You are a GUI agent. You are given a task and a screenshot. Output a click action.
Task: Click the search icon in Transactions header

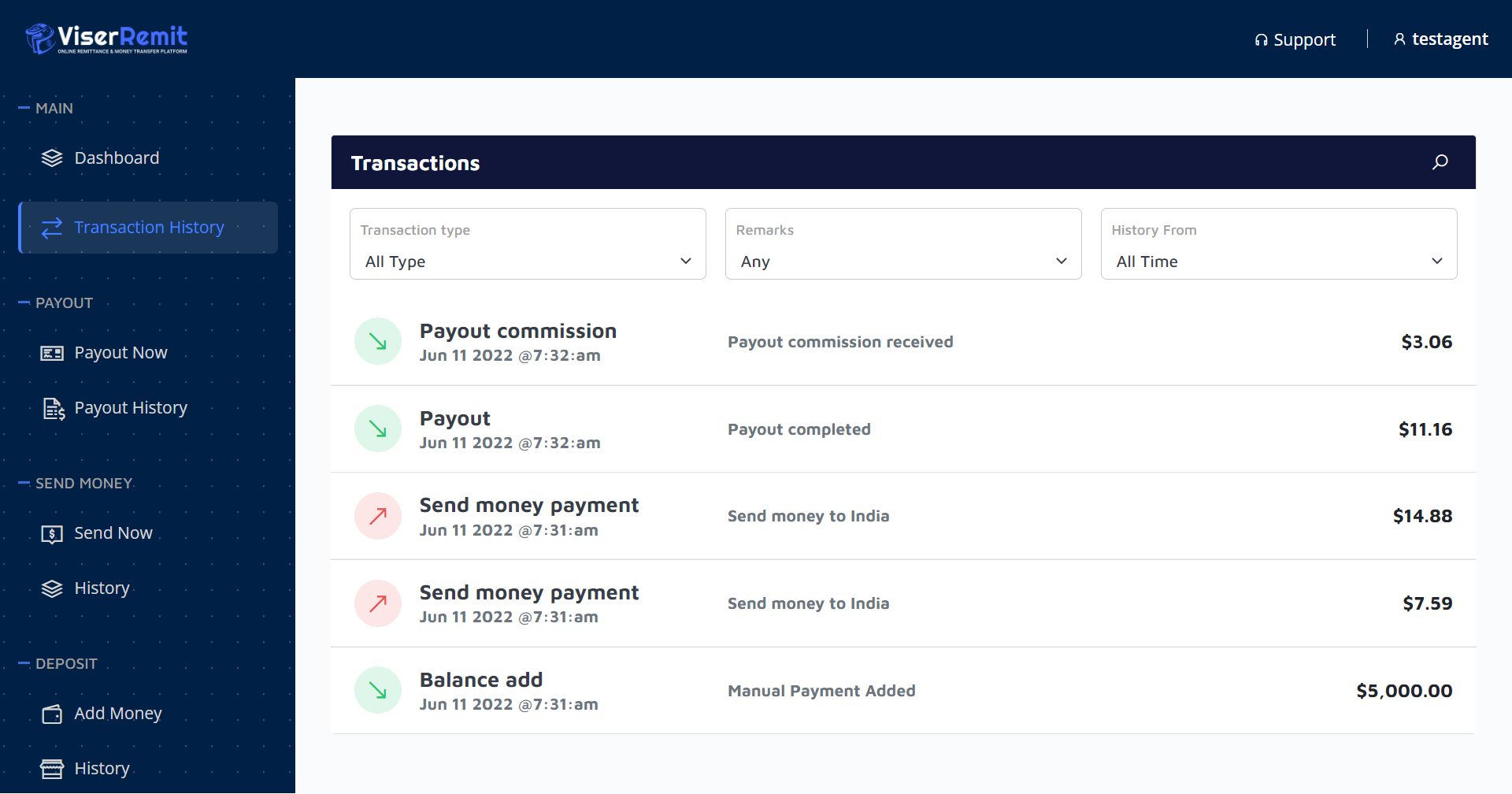click(1440, 162)
